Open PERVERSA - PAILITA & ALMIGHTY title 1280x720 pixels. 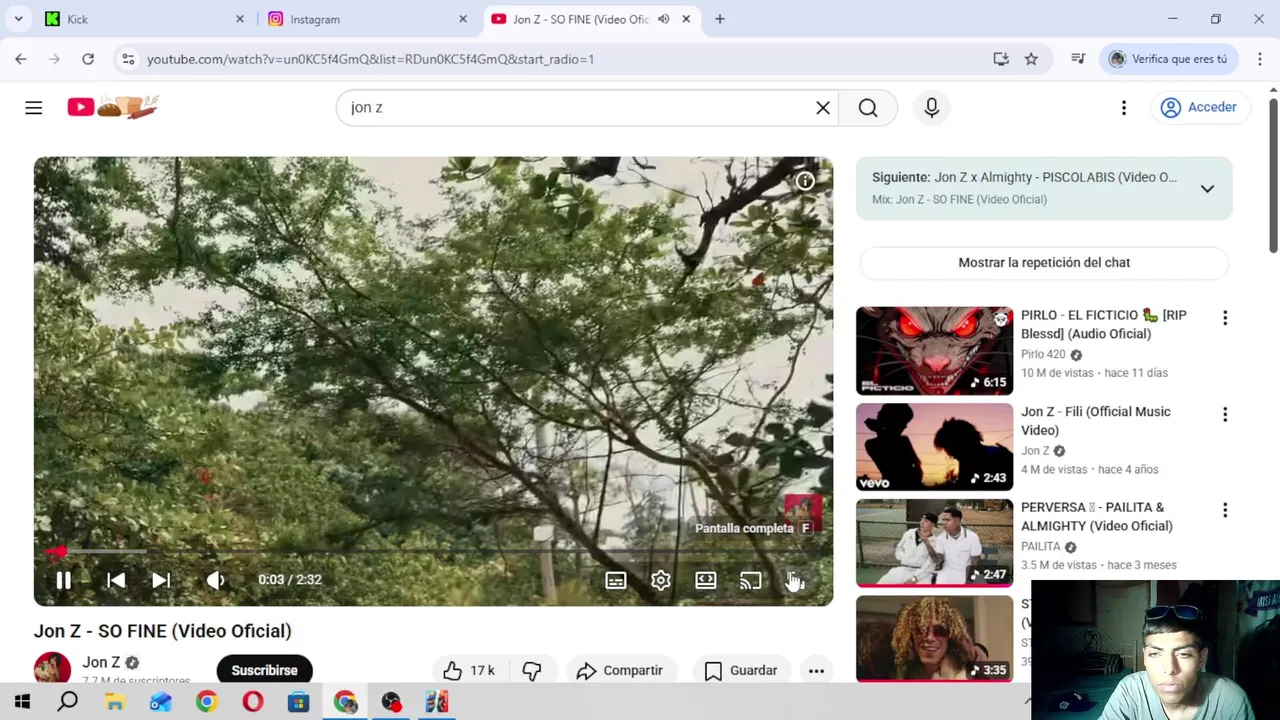1097,517
